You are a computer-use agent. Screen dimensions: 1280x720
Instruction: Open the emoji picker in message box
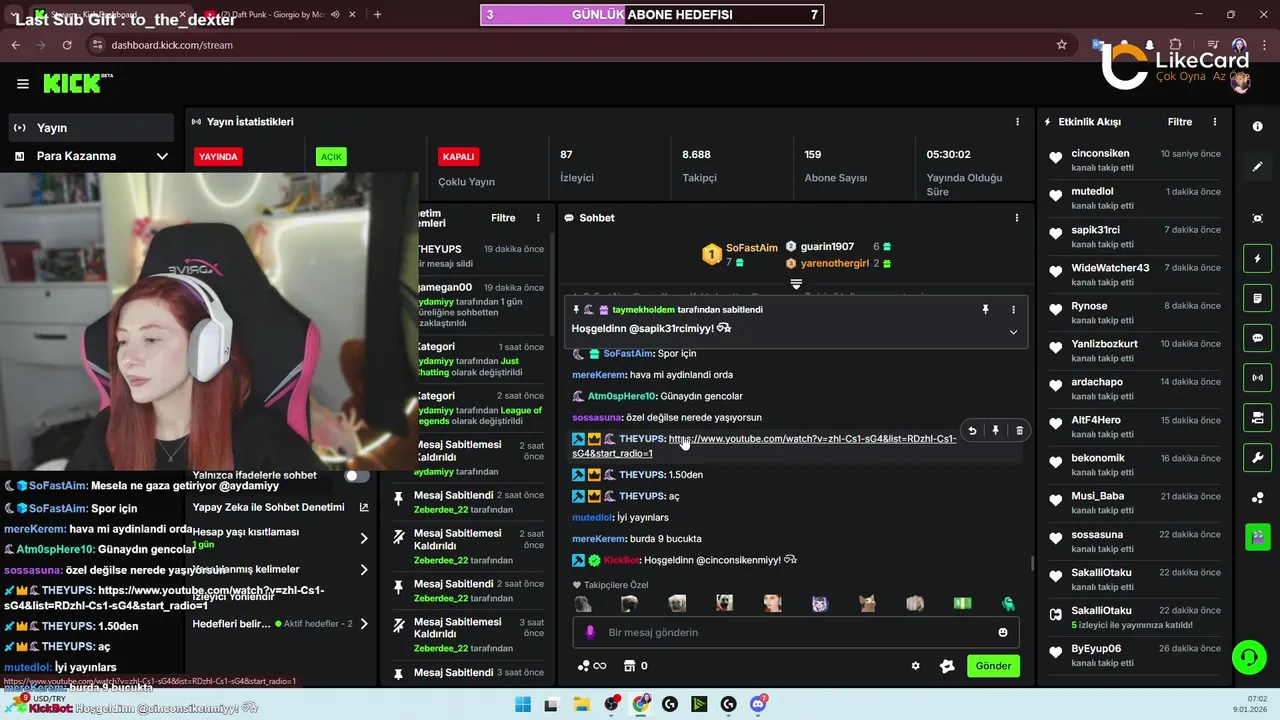coord(1003,632)
